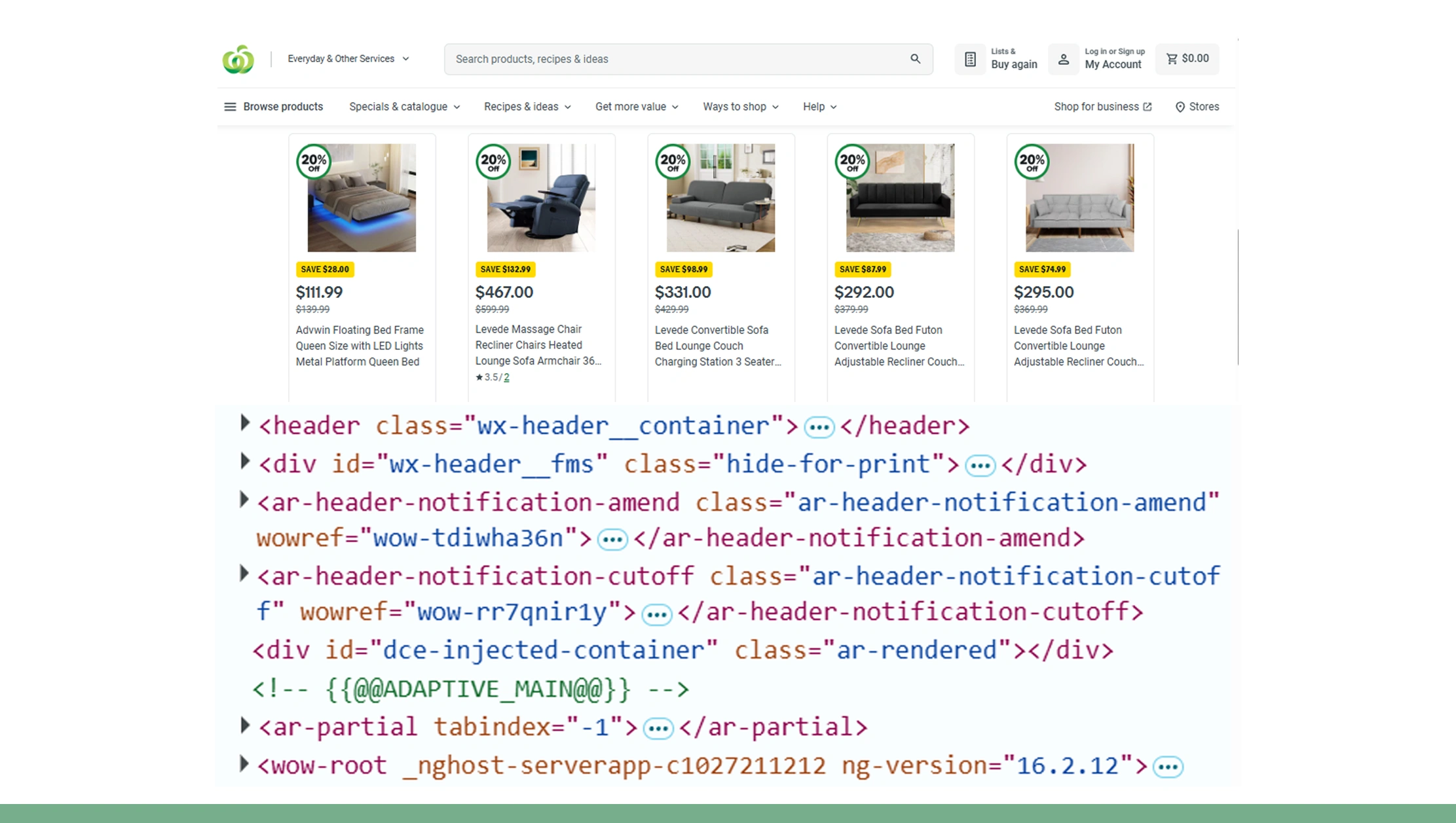The width and height of the screenshot is (1456, 823).
Task: Click the Shop for business link
Action: (1102, 107)
